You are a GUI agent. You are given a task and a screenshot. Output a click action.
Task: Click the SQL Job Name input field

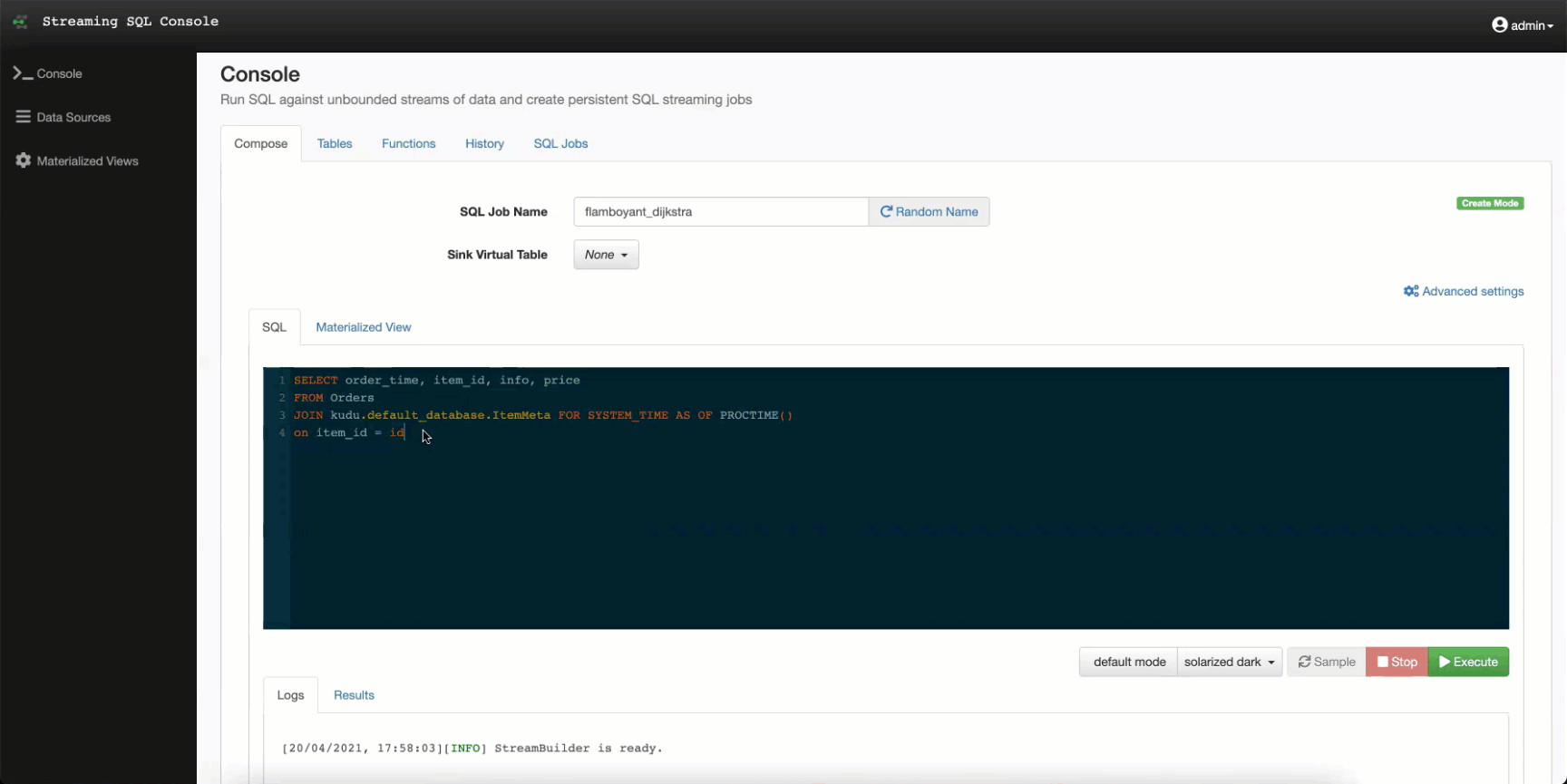pos(720,212)
